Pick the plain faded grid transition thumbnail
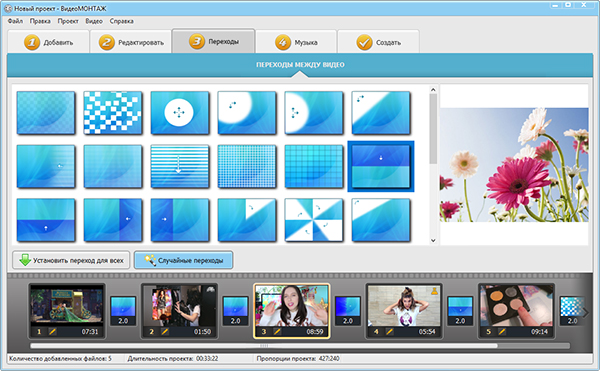The height and width of the screenshot is (371, 600). 112,166
